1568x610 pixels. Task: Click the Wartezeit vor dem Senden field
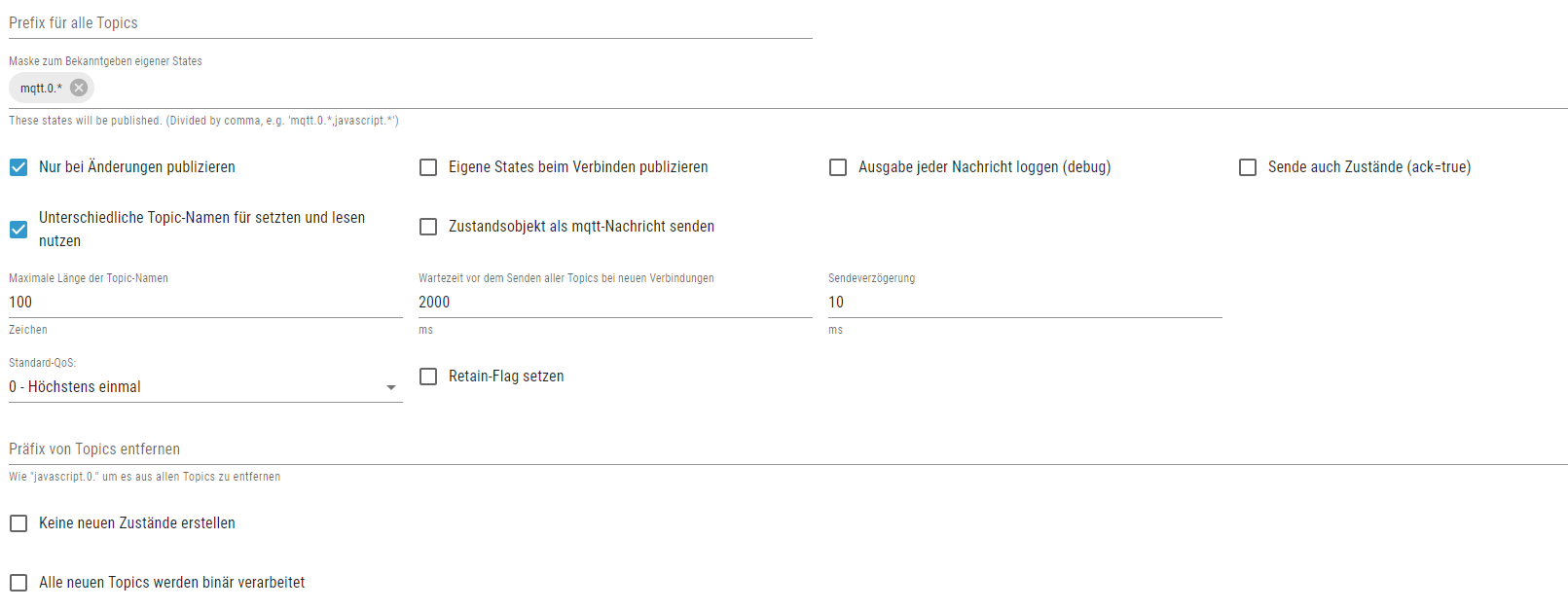point(615,303)
